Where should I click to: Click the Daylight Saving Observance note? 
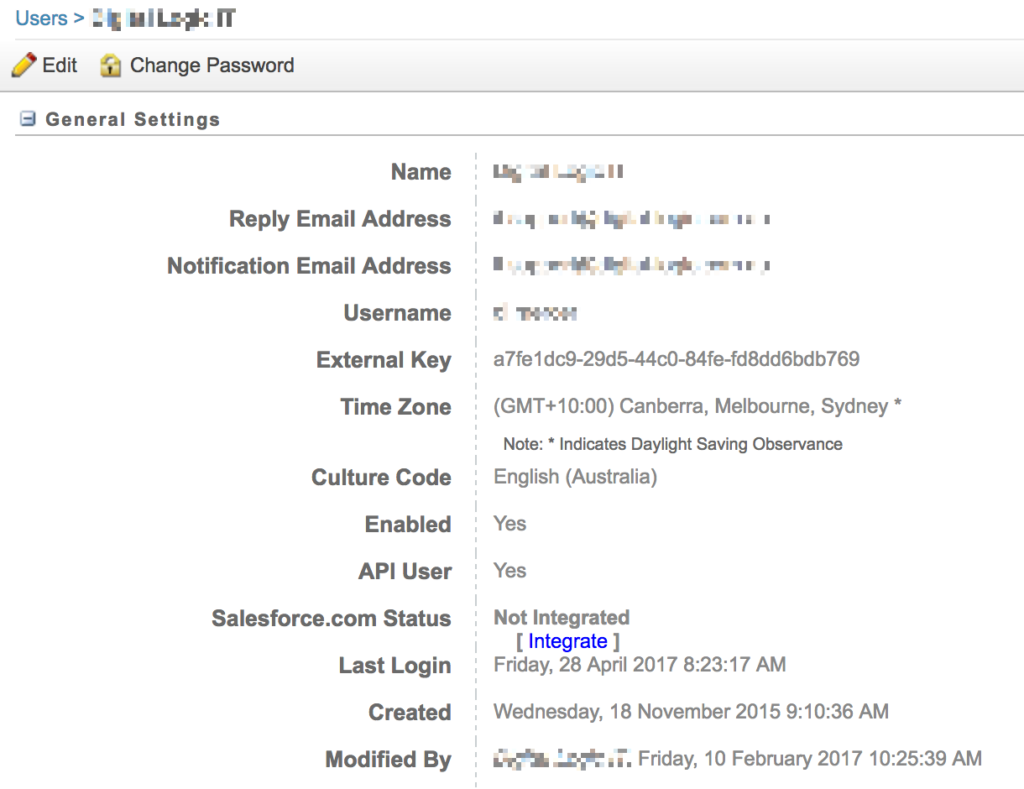pyautogui.click(x=672, y=444)
